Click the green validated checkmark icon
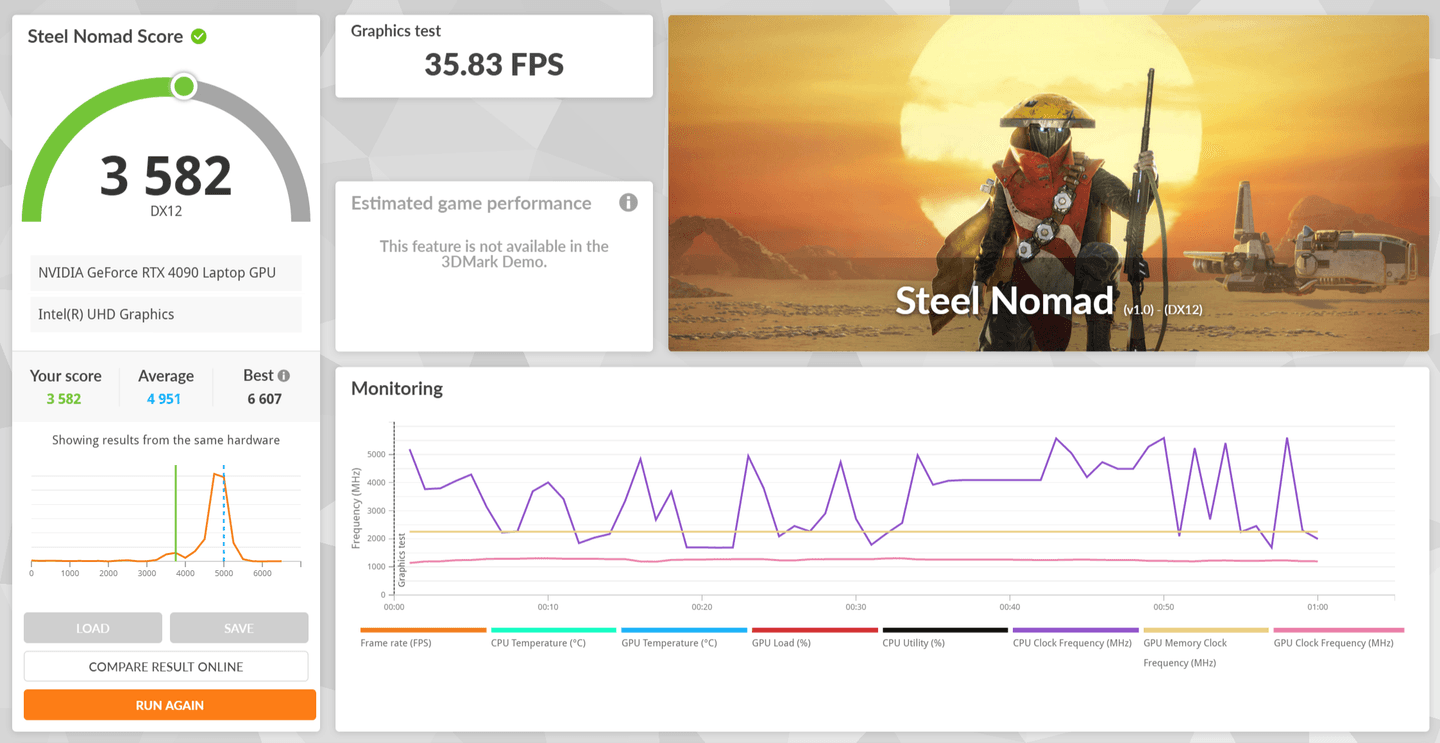 pyautogui.click(x=199, y=36)
